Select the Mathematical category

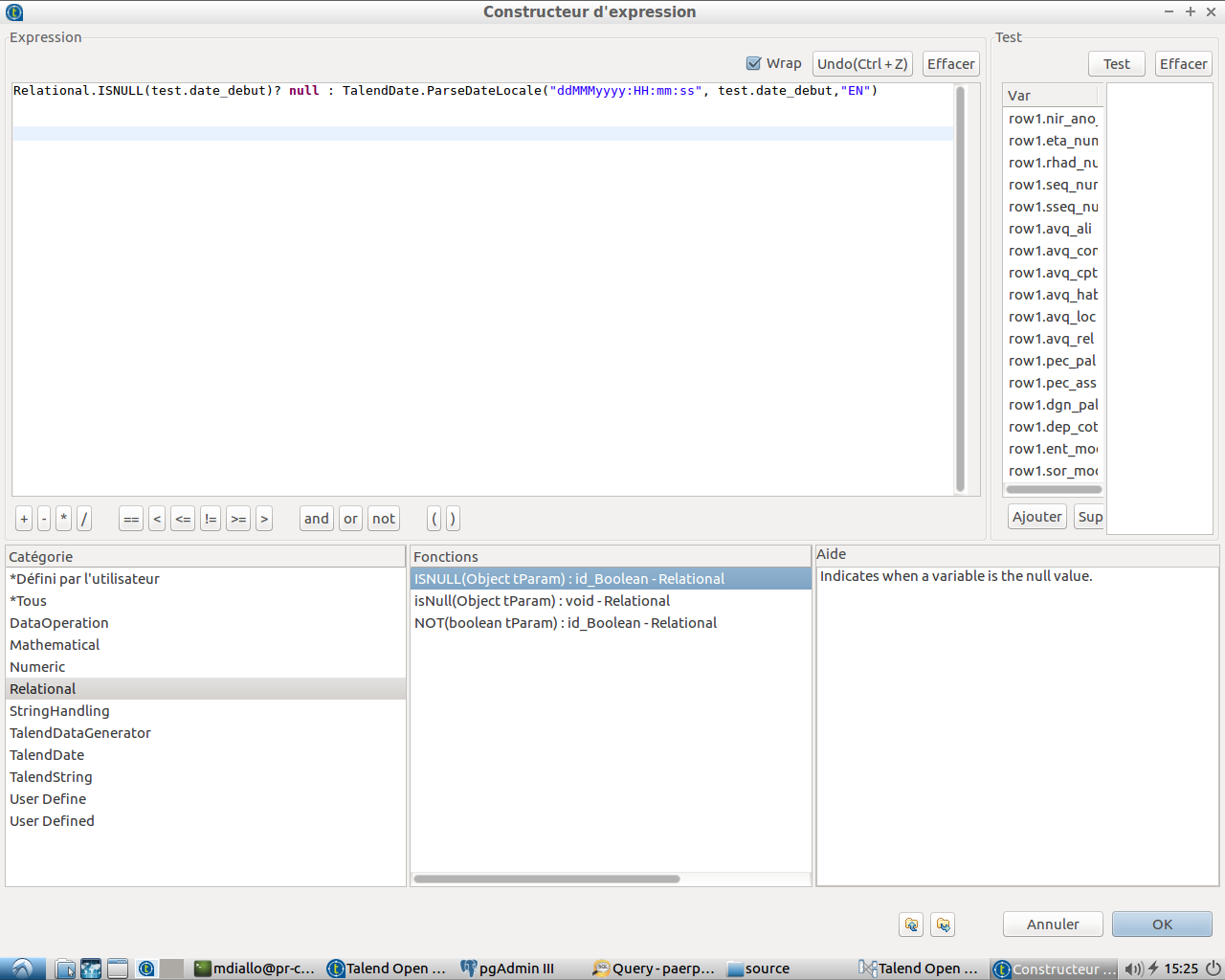click(x=206, y=645)
